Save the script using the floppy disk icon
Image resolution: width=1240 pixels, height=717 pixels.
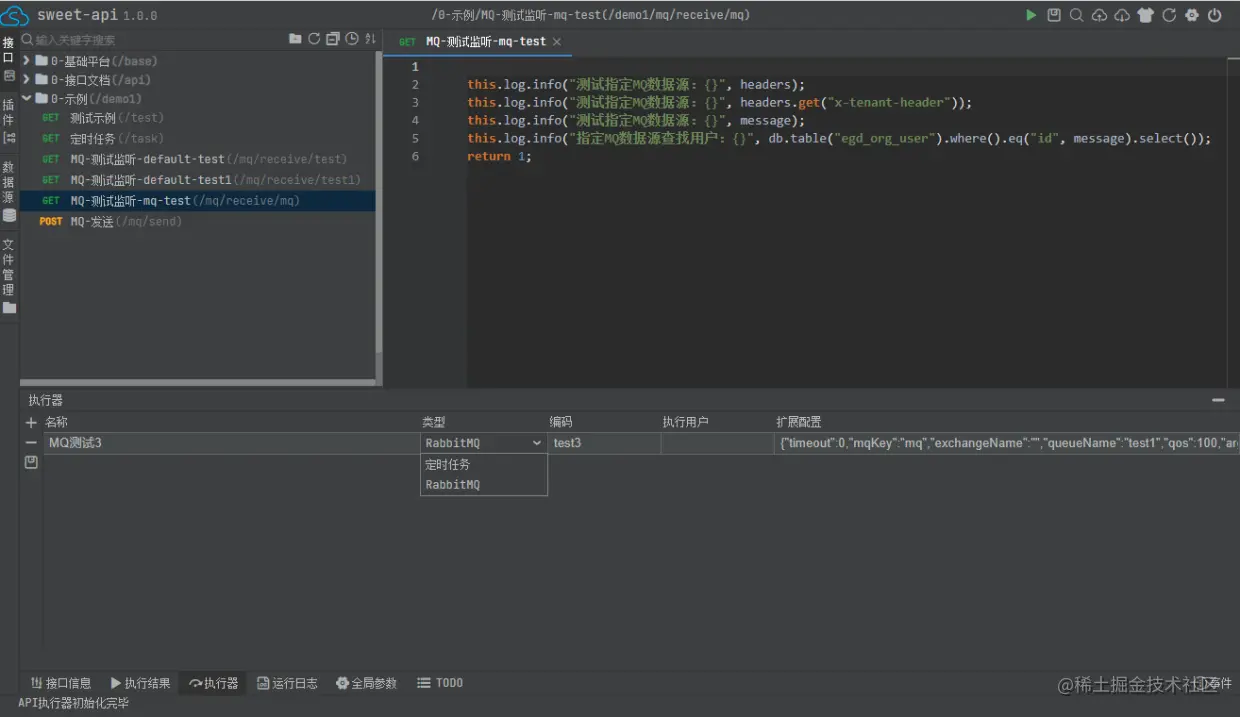(1054, 15)
